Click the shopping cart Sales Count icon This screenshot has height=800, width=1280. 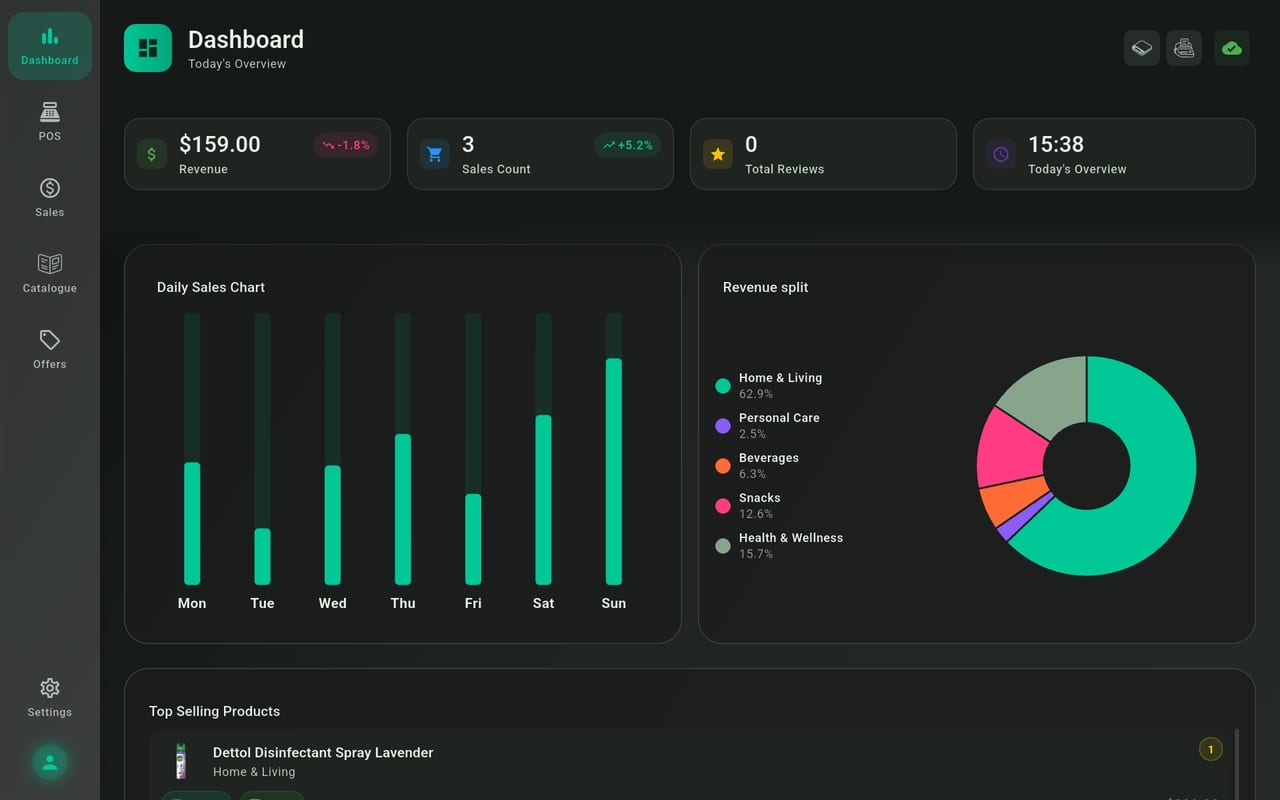pyautogui.click(x=435, y=154)
